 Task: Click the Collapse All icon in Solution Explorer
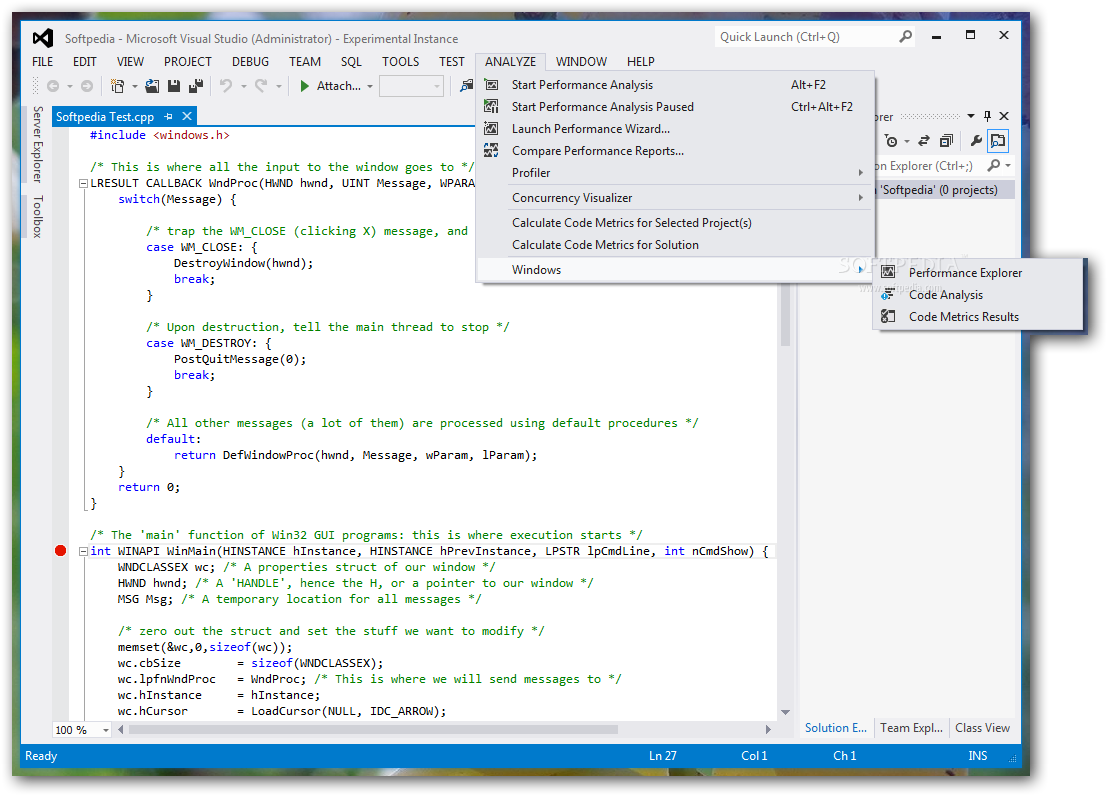coord(946,141)
